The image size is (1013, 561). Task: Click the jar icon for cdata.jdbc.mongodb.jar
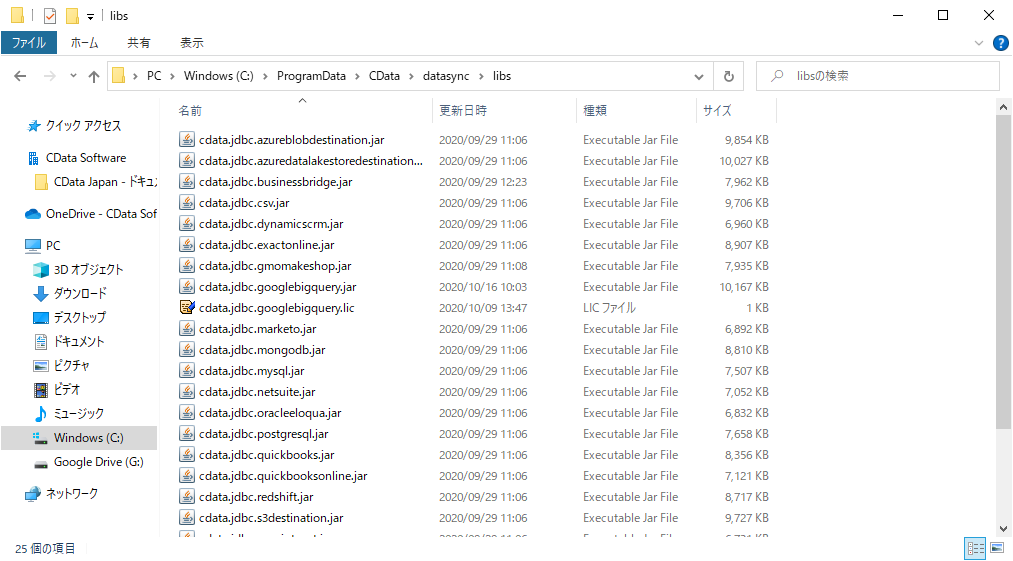(187, 350)
